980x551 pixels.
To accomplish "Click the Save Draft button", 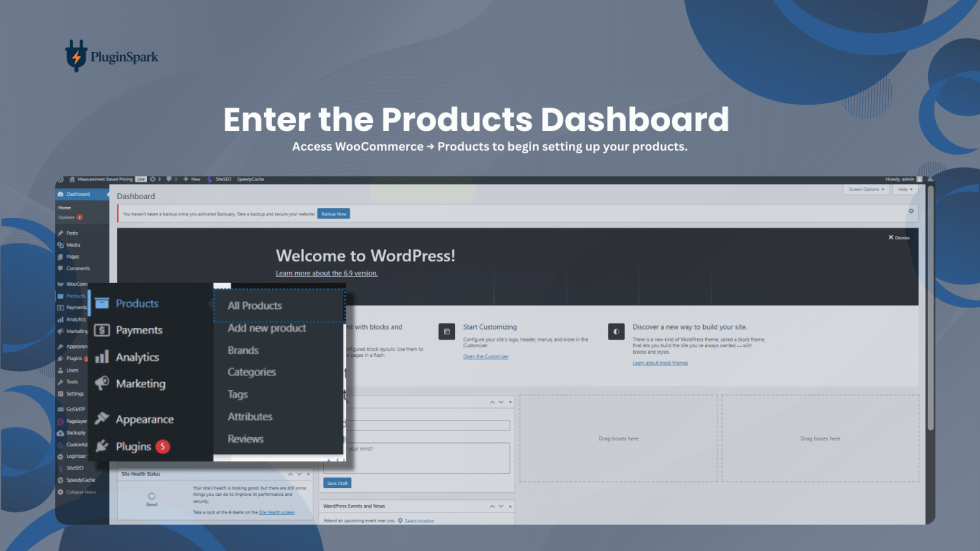I will [x=337, y=483].
